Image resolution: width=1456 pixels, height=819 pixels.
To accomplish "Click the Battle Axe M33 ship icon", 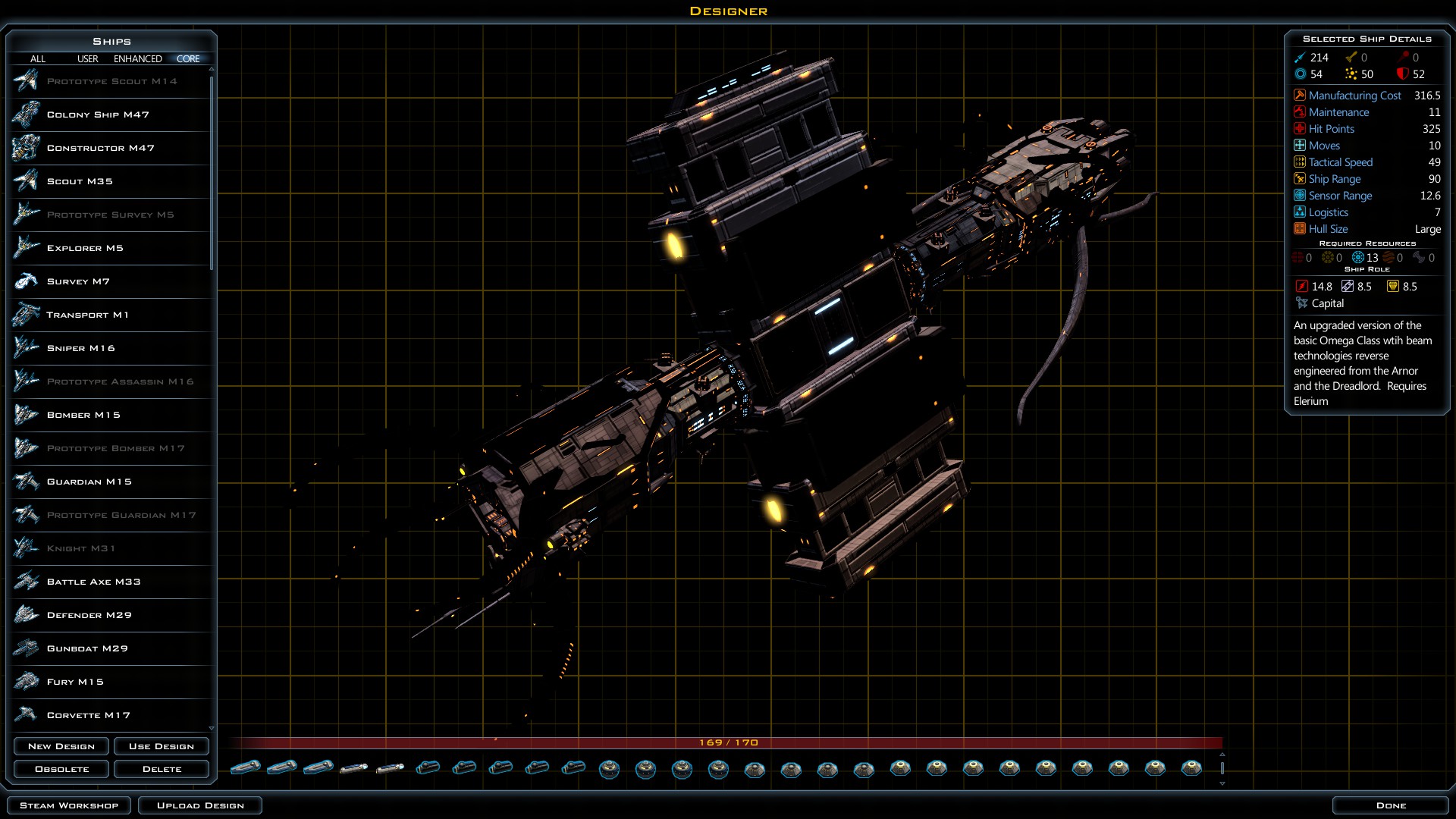I will [x=26, y=582].
